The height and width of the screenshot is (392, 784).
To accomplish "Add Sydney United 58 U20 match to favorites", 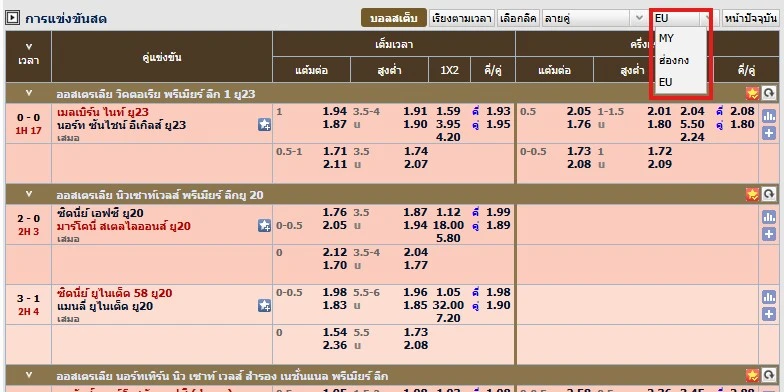I will pyautogui.click(x=264, y=306).
